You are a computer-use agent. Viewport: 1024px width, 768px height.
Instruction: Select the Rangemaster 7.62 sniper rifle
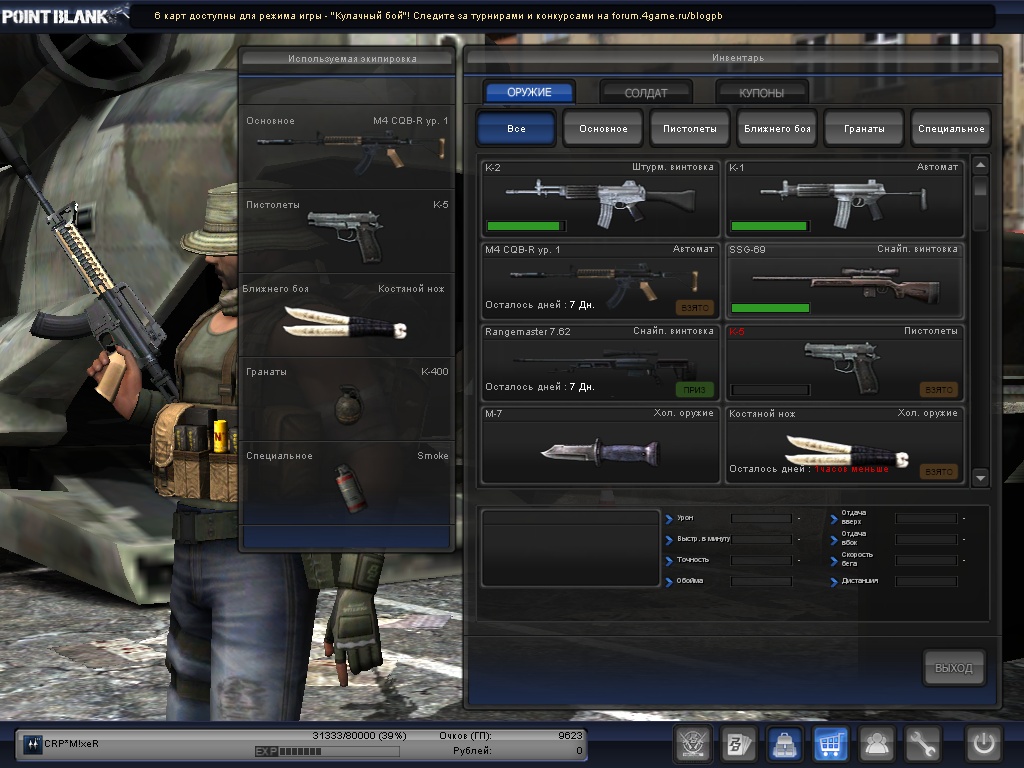click(600, 362)
